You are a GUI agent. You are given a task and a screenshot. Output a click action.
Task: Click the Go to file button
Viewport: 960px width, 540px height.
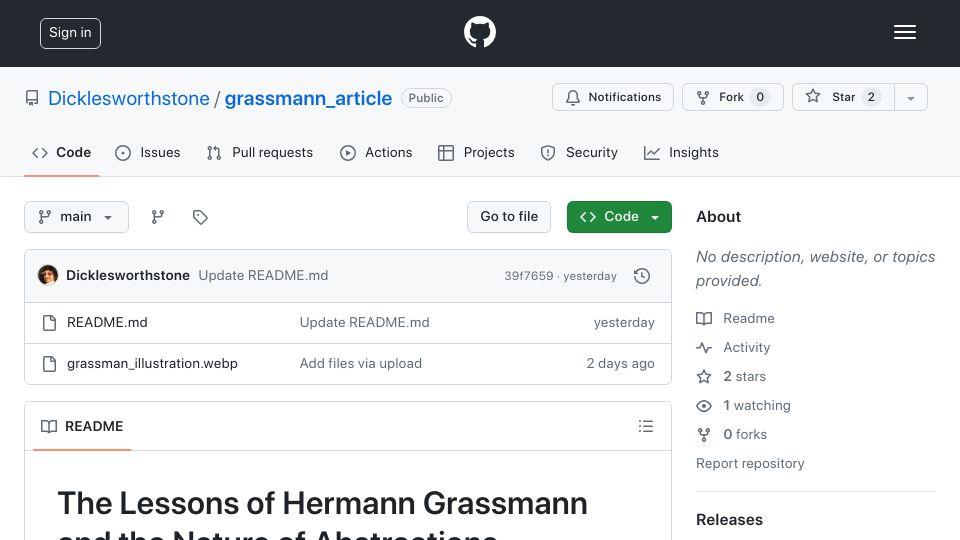click(509, 217)
